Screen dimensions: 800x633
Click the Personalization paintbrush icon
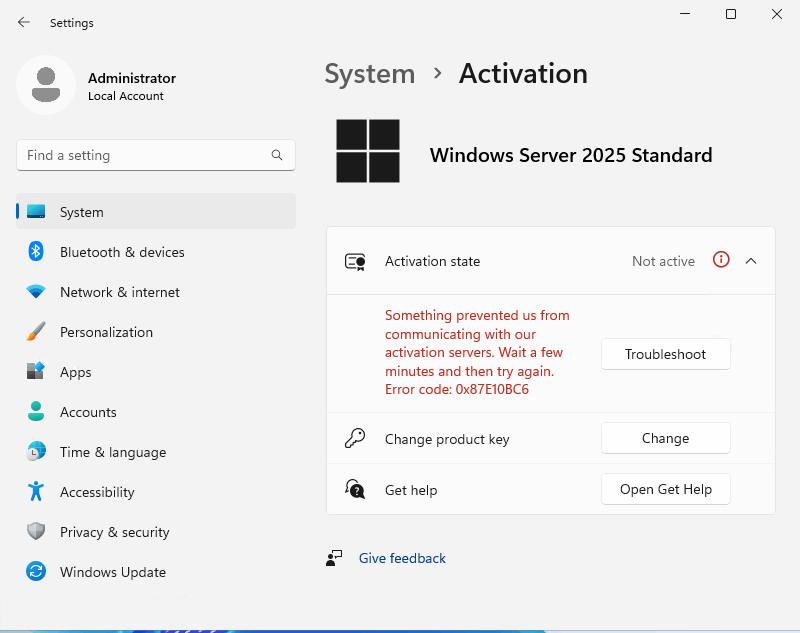(36, 332)
